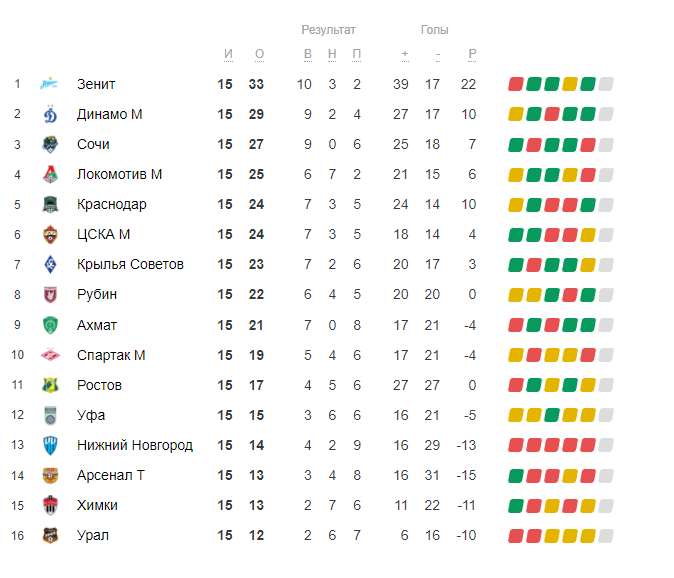Screen dimensions: 674x578
Task: Sort table by В wins column
Action: (x=308, y=54)
